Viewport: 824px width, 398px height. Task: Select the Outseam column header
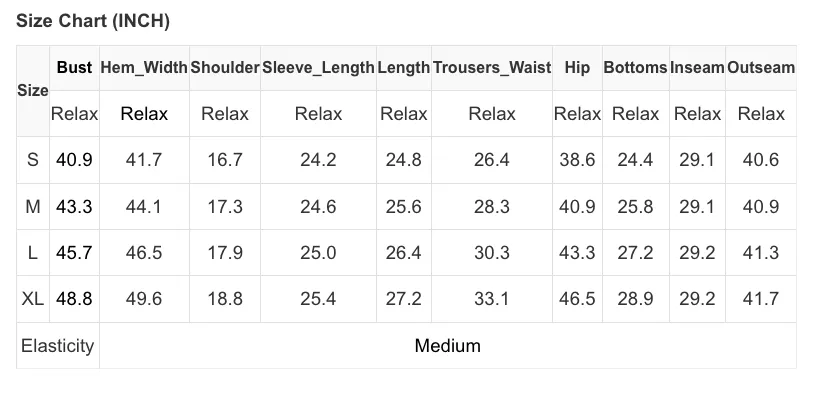761,67
